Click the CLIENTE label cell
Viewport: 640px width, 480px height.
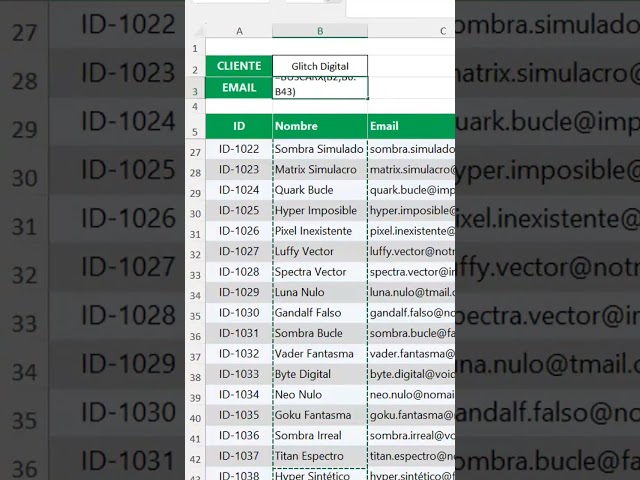point(239,66)
